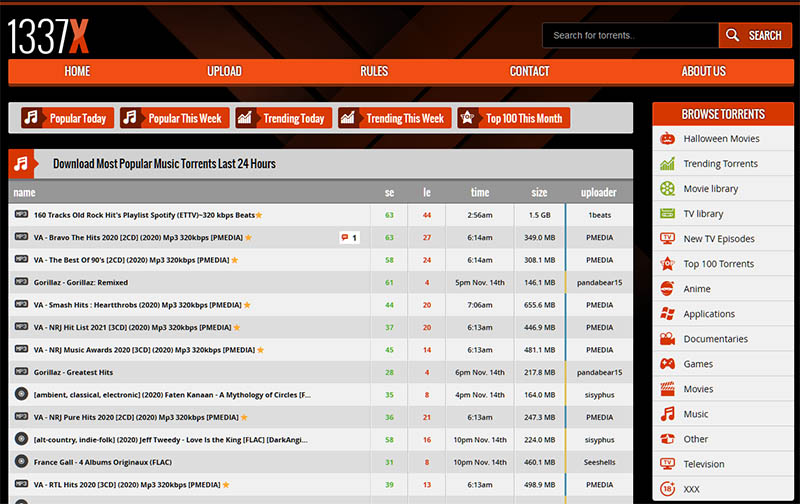Open the UPLOAD menu item
The height and width of the screenshot is (504, 800).
pos(224,71)
